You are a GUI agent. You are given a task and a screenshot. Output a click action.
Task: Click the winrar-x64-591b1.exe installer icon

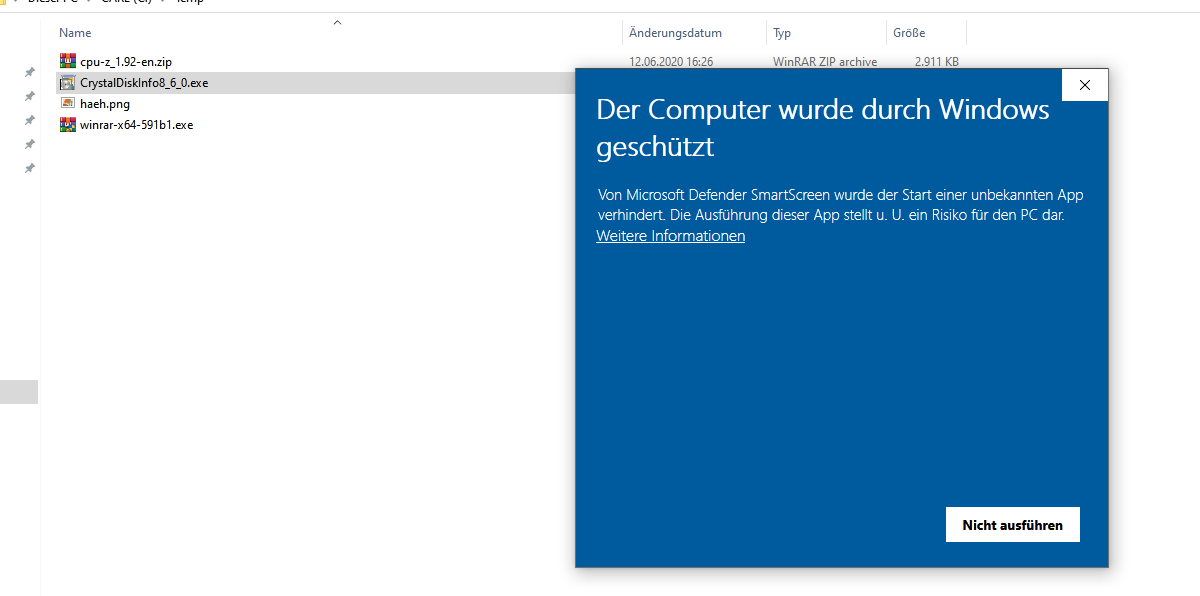[68, 124]
